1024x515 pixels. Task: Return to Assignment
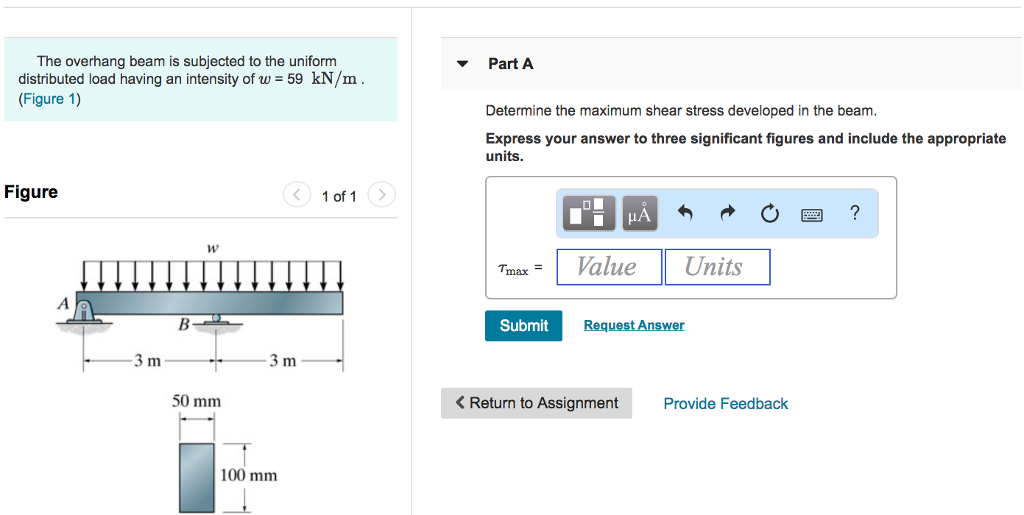[x=536, y=403]
